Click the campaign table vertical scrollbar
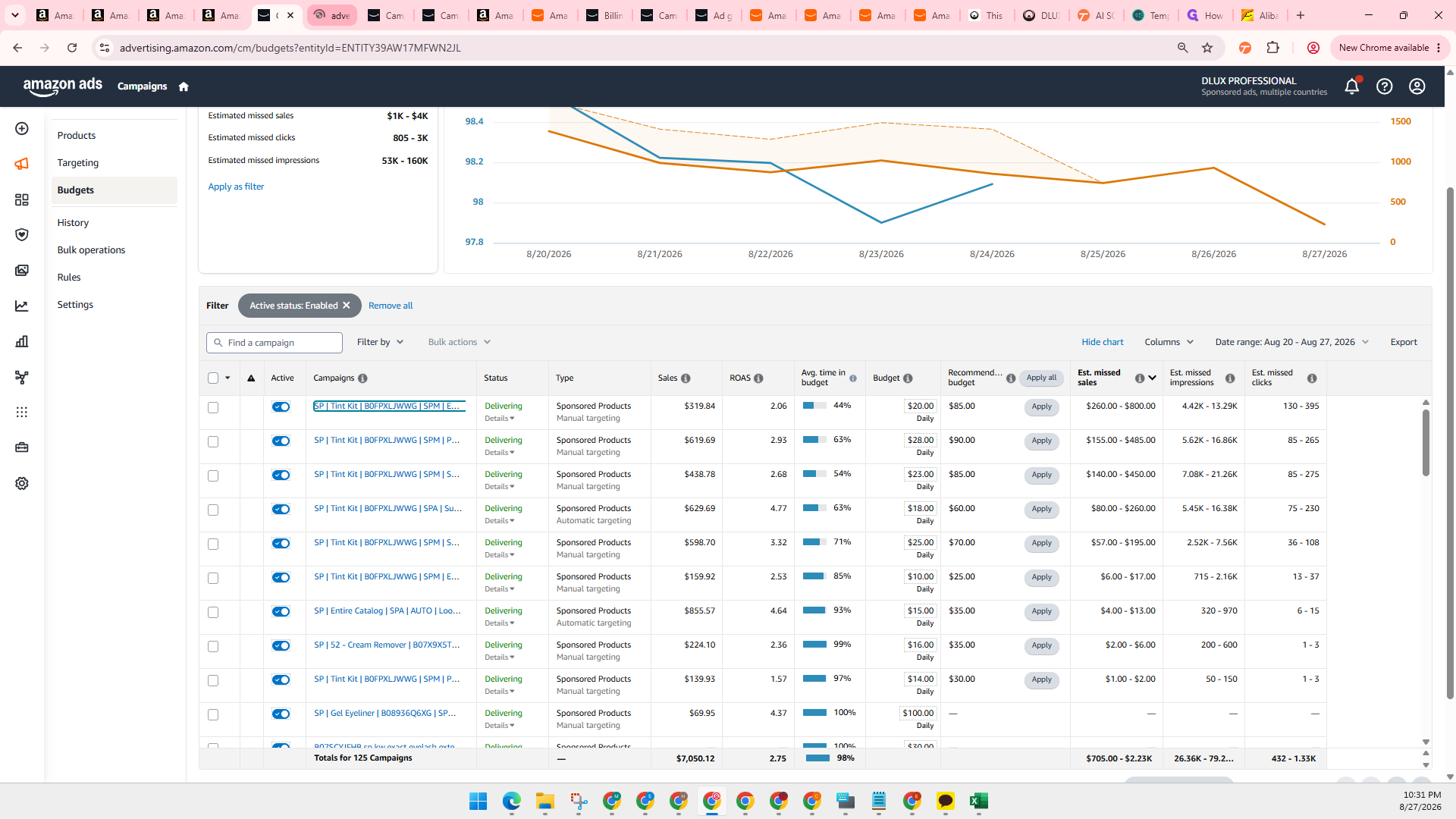This screenshot has width=1456, height=819. point(1426,443)
